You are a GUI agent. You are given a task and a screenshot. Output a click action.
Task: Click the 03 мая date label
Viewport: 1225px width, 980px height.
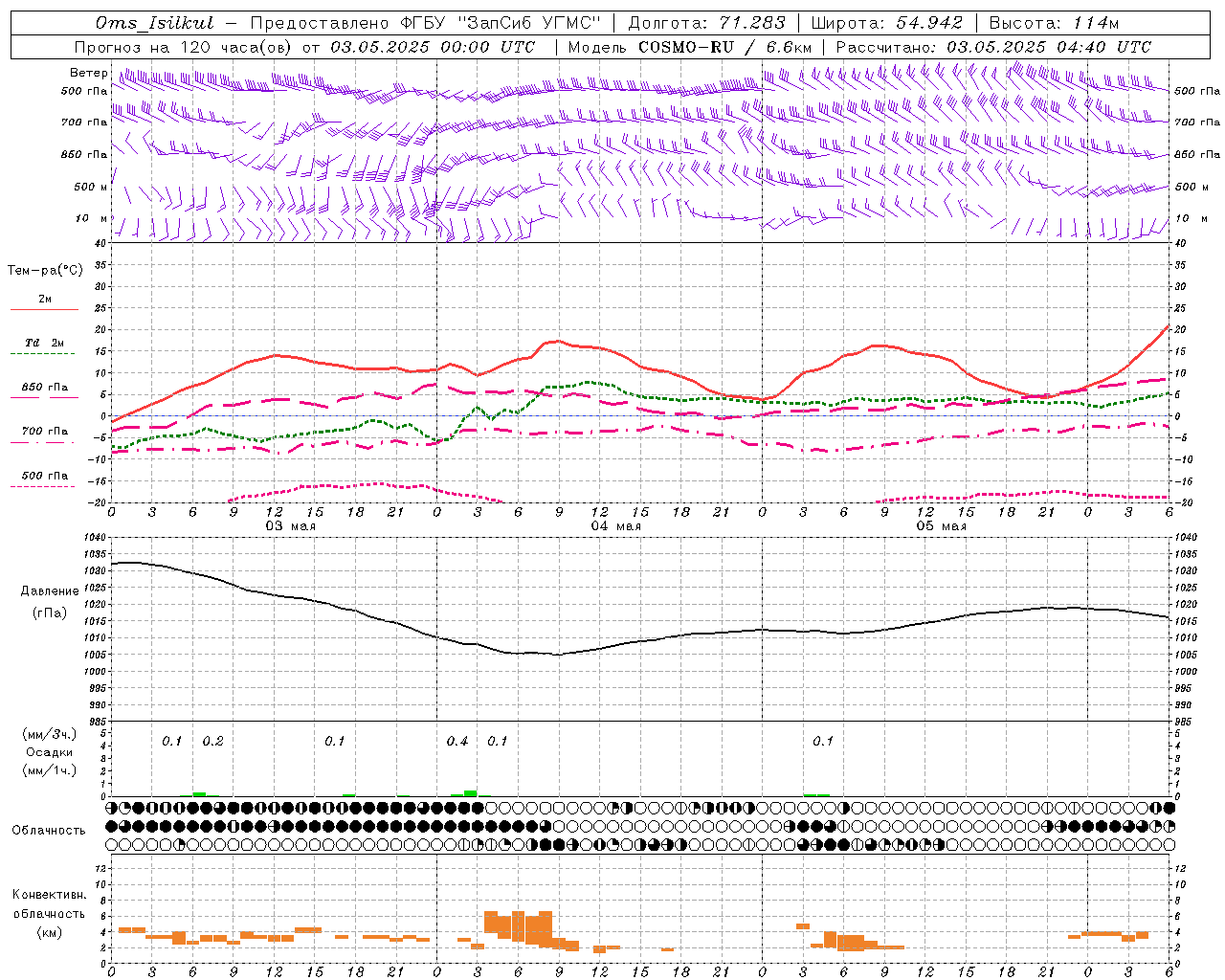coord(290,526)
